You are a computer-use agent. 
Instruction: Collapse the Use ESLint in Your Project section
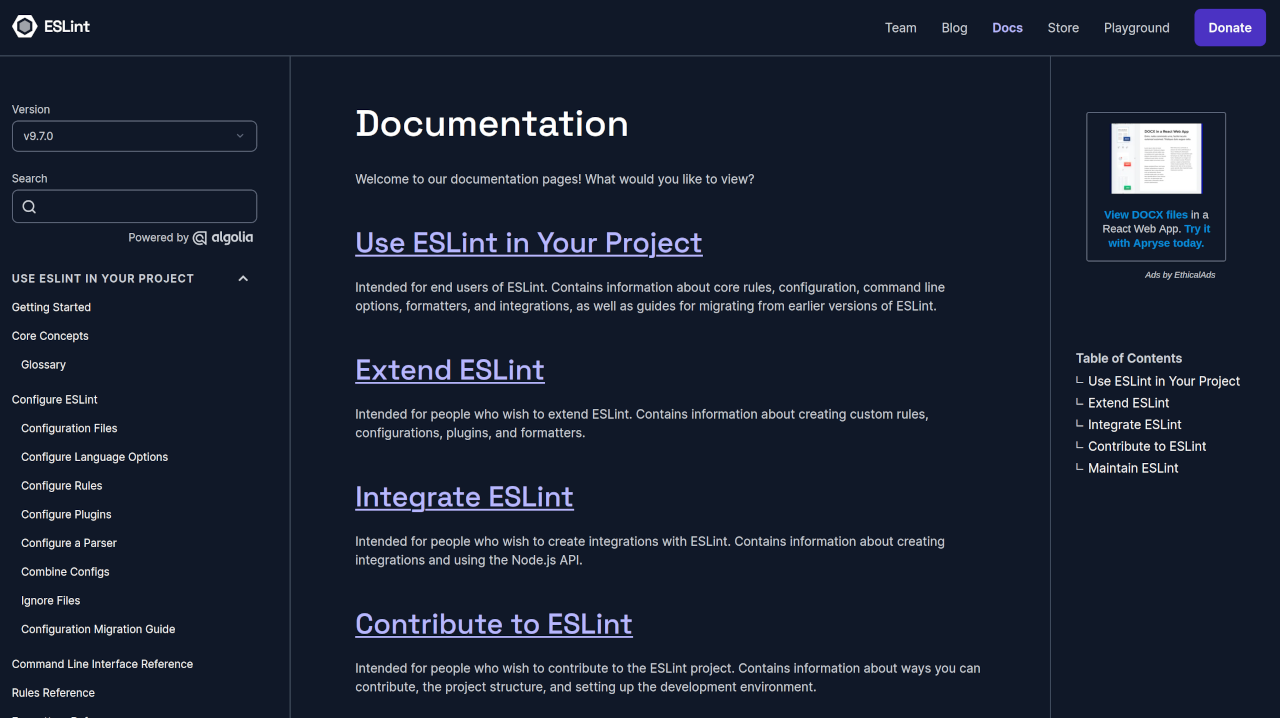(x=243, y=278)
